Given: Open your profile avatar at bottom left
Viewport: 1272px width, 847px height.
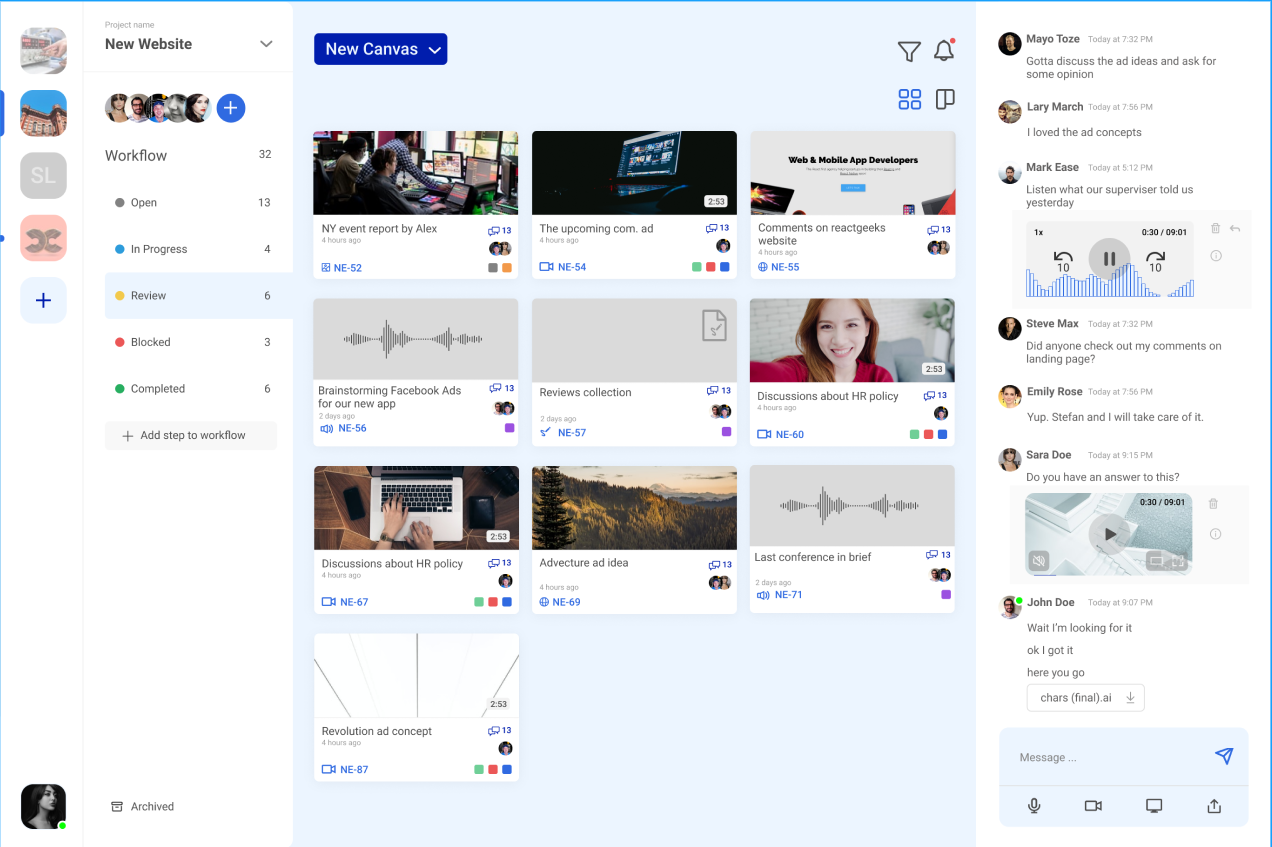Looking at the screenshot, I should click(43, 806).
